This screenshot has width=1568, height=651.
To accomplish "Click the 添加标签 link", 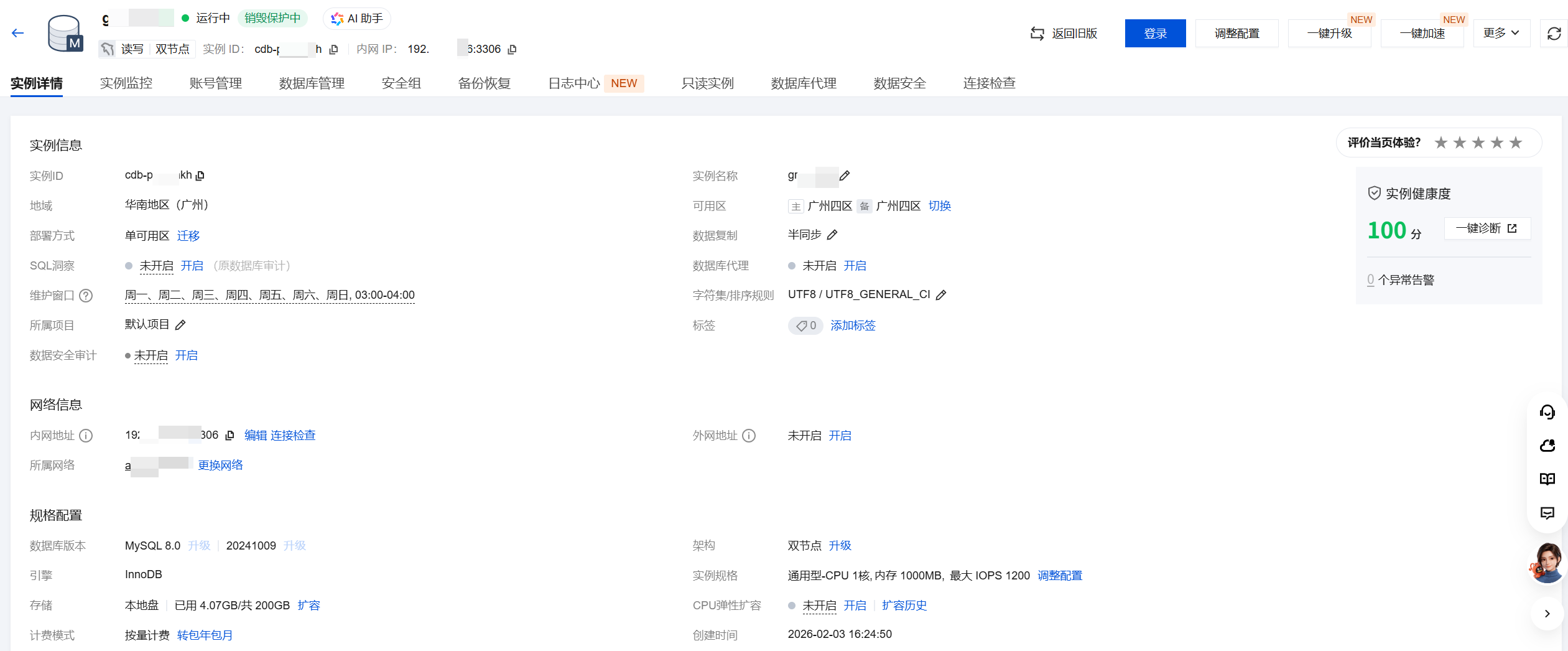I will (x=853, y=325).
